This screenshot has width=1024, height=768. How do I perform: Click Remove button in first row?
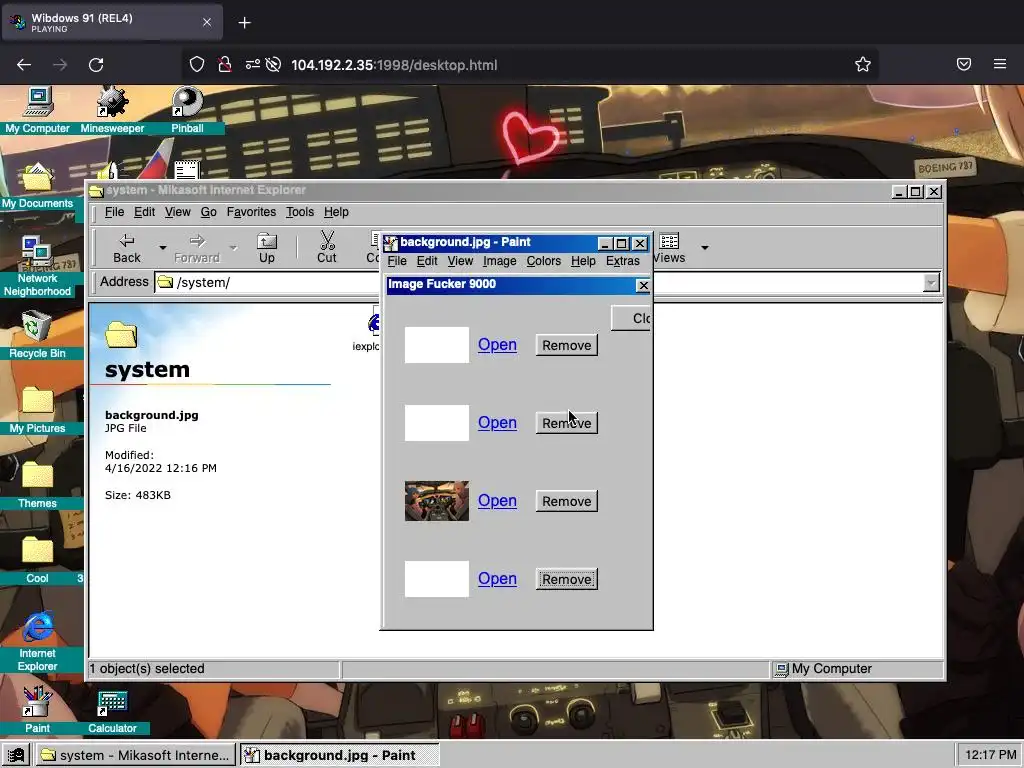coord(566,345)
